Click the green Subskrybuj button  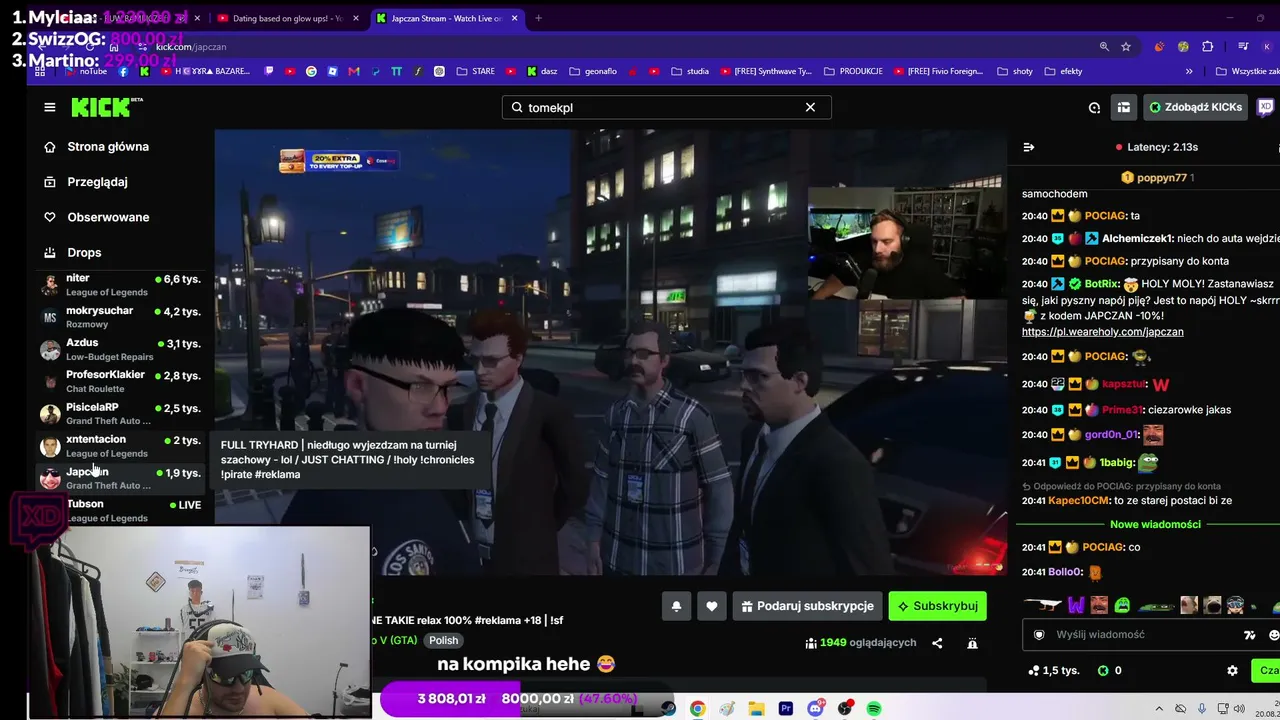coord(937,606)
